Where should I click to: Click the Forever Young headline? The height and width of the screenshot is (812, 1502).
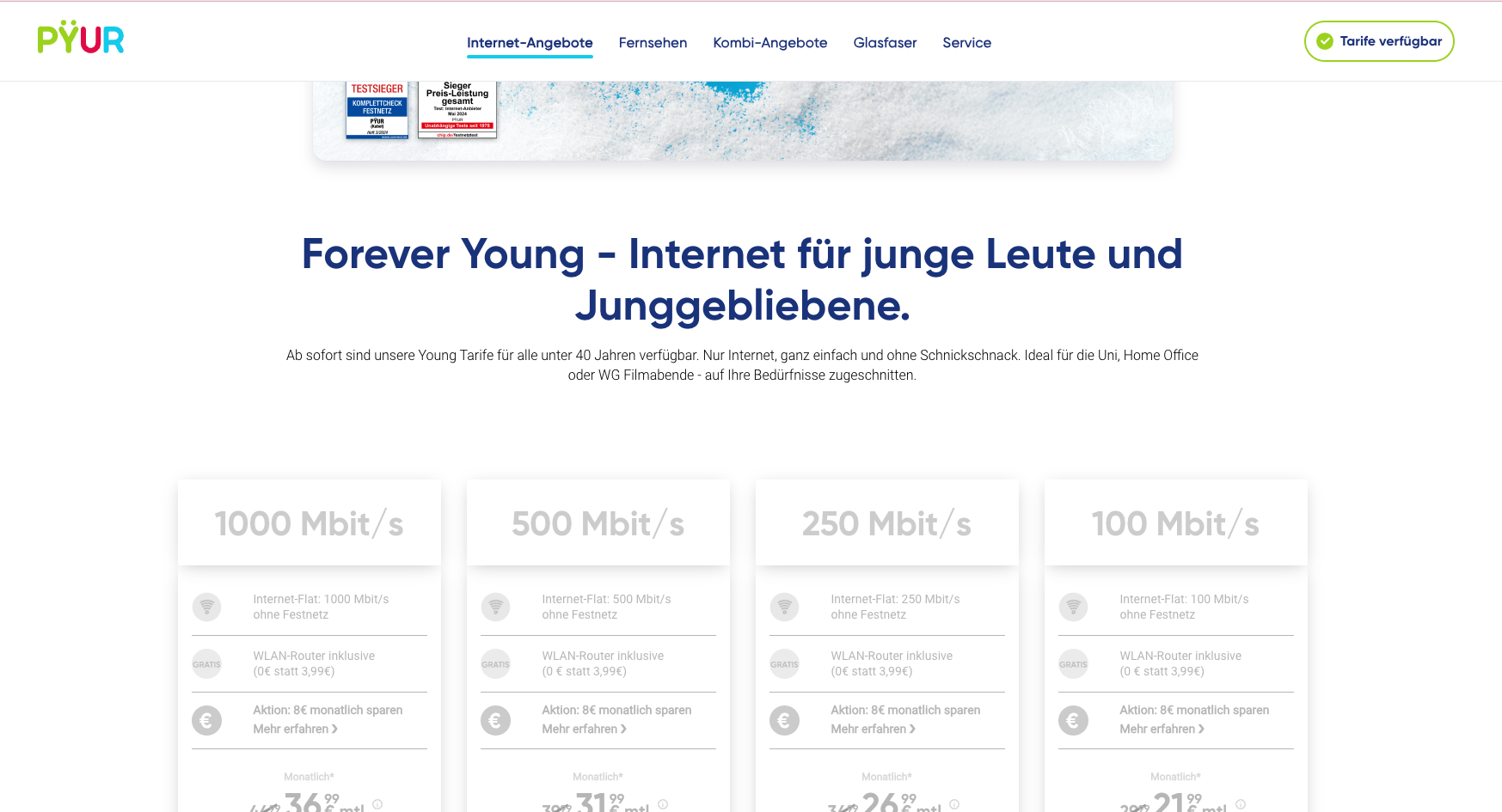click(742, 279)
